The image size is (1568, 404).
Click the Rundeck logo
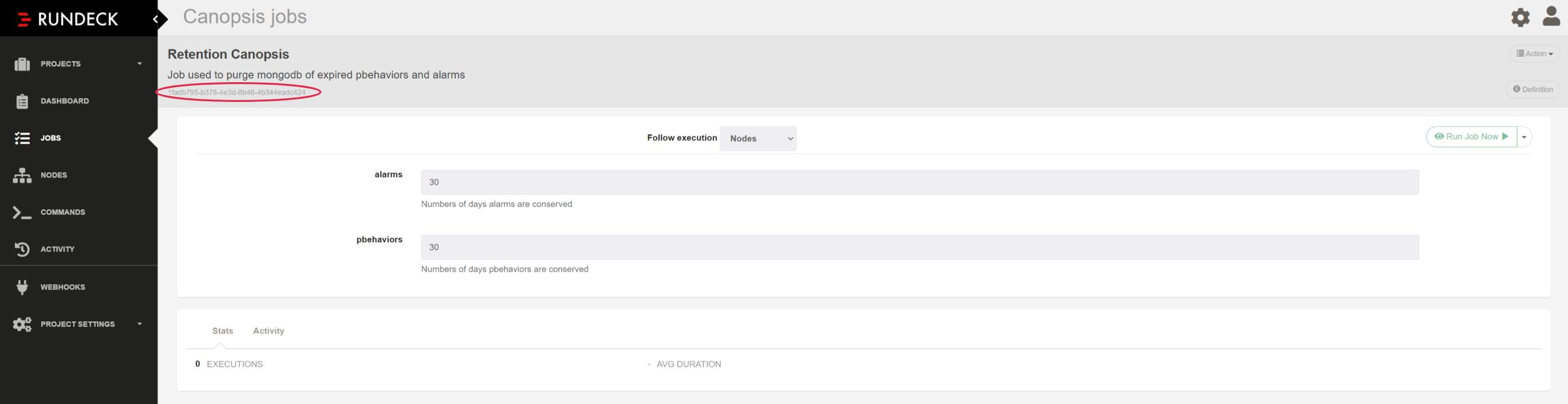[67, 19]
